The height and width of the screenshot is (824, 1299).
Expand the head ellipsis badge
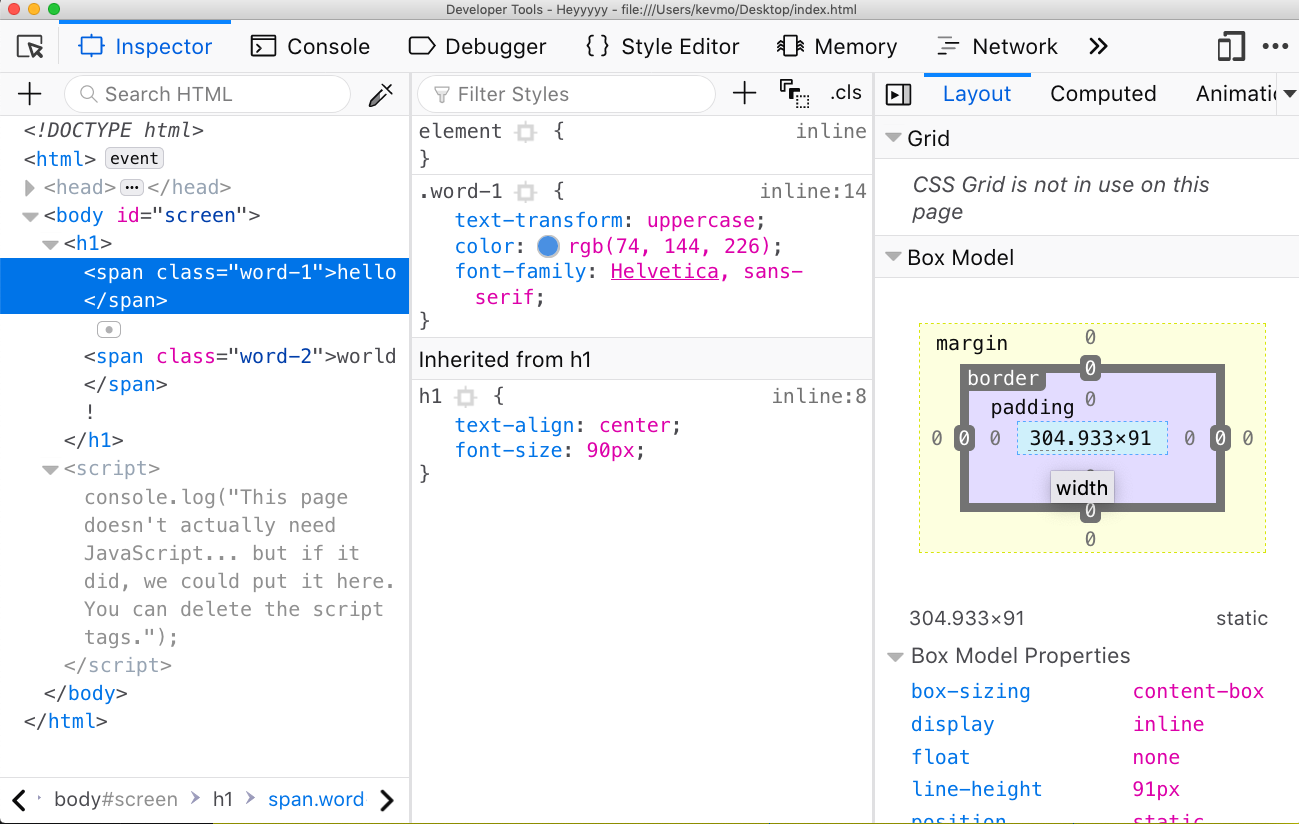(x=132, y=187)
